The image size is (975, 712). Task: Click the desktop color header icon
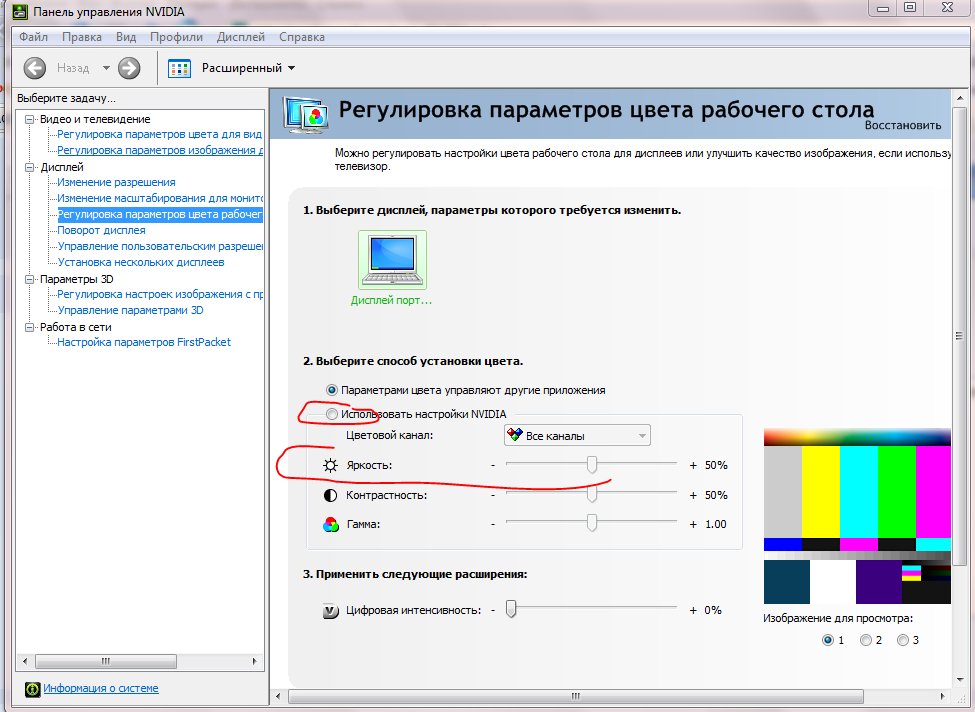coord(305,115)
